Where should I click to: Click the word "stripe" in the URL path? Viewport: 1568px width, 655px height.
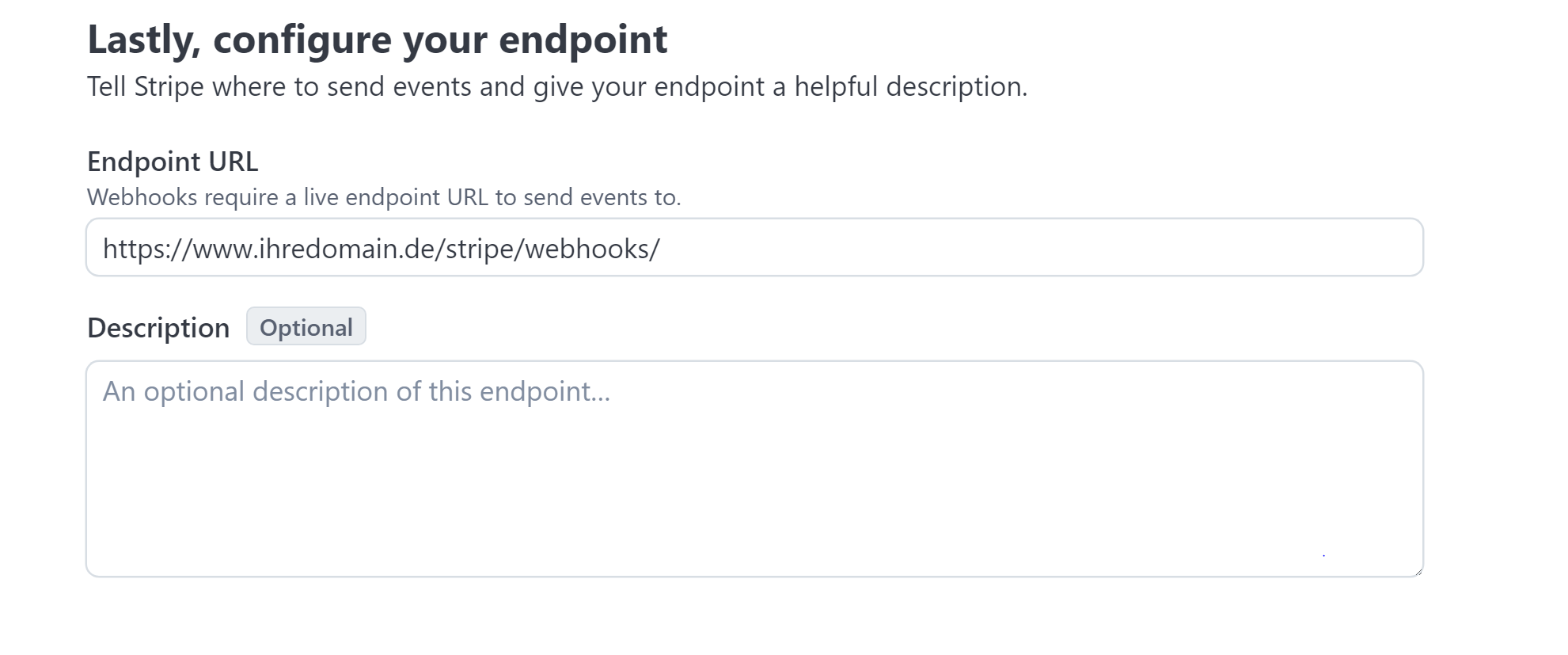point(480,249)
